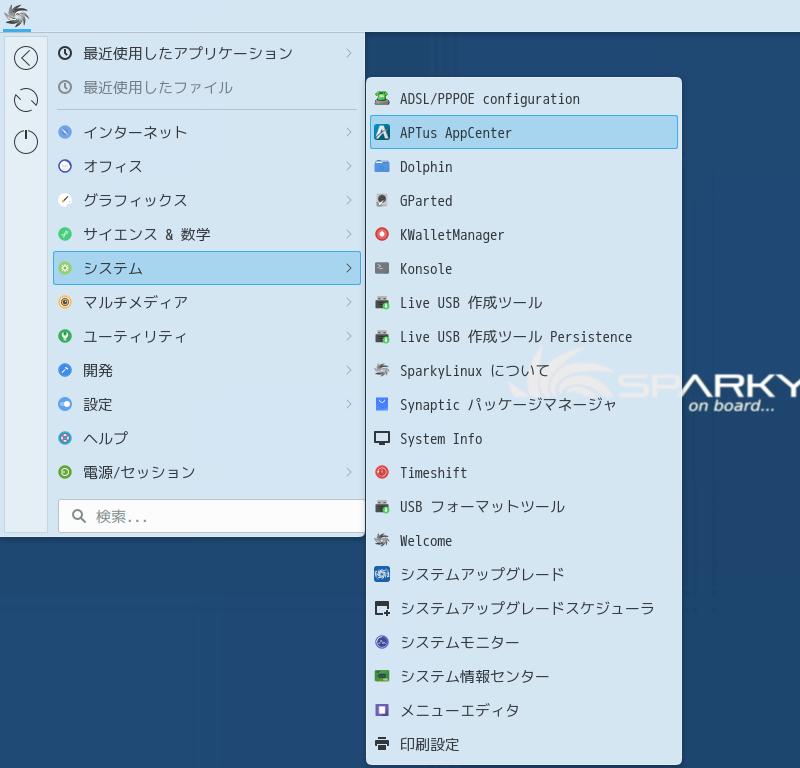Image resolution: width=800 pixels, height=768 pixels.
Task: Click the GParted disk icon
Action: pyautogui.click(x=382, y=201)
